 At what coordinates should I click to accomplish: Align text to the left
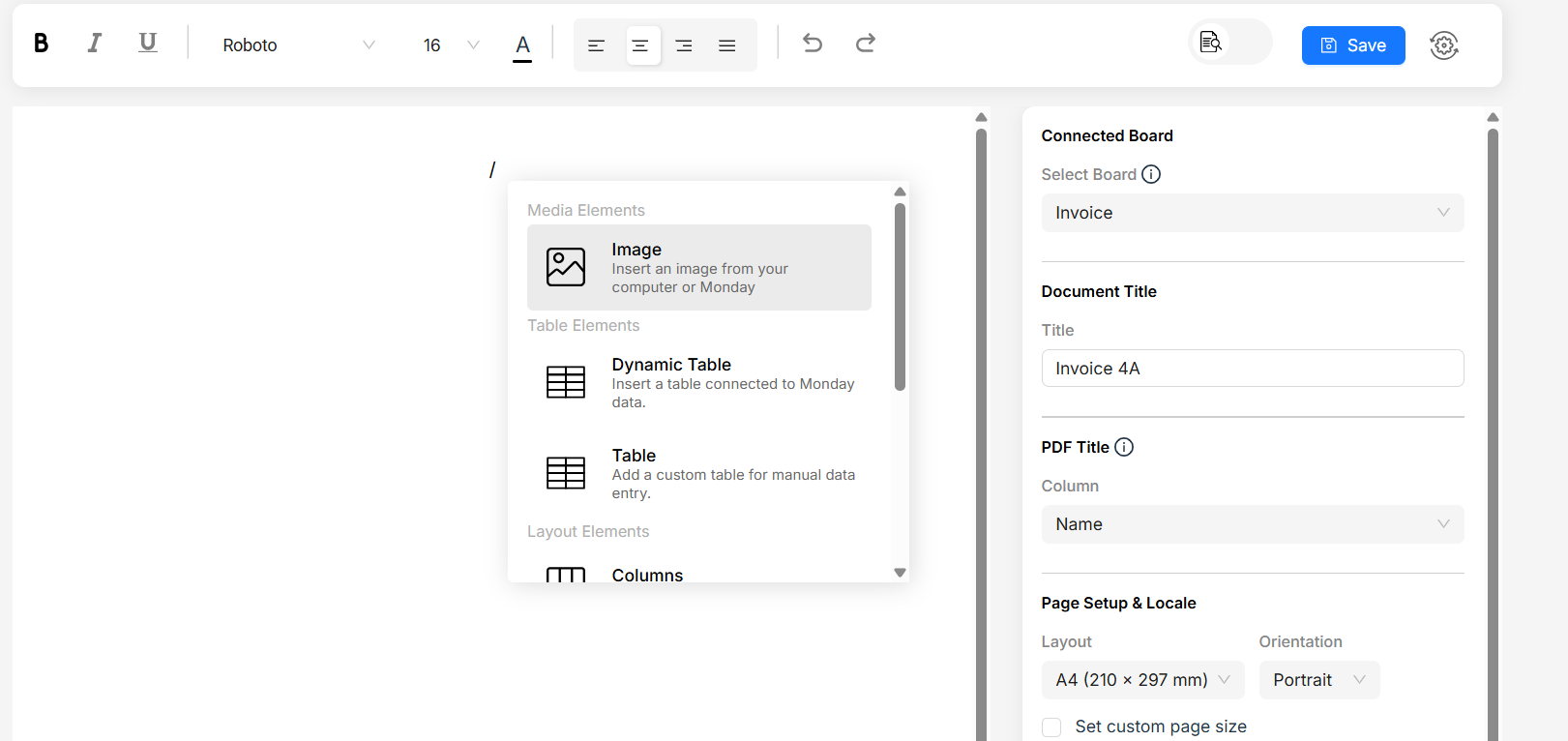(596, 45)
